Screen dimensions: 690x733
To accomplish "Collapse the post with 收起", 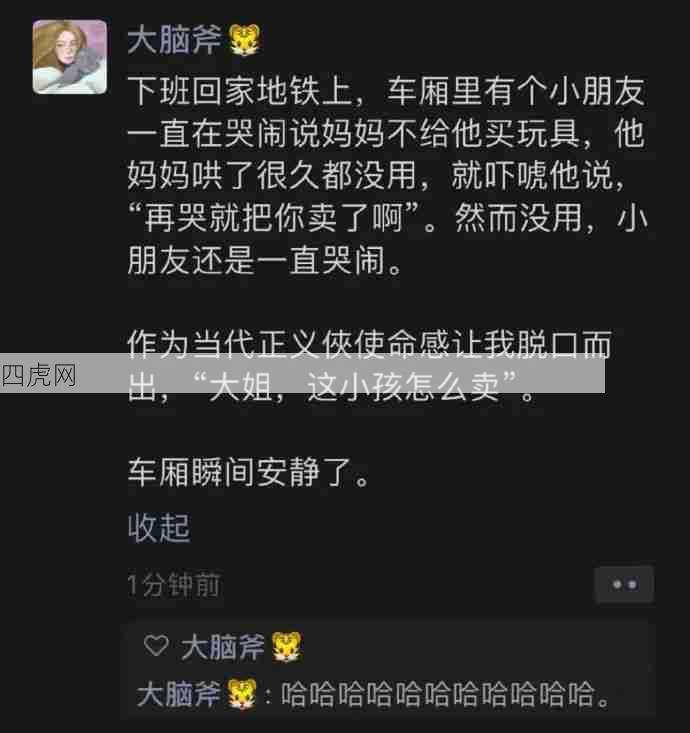I will (x=159, y=528).
